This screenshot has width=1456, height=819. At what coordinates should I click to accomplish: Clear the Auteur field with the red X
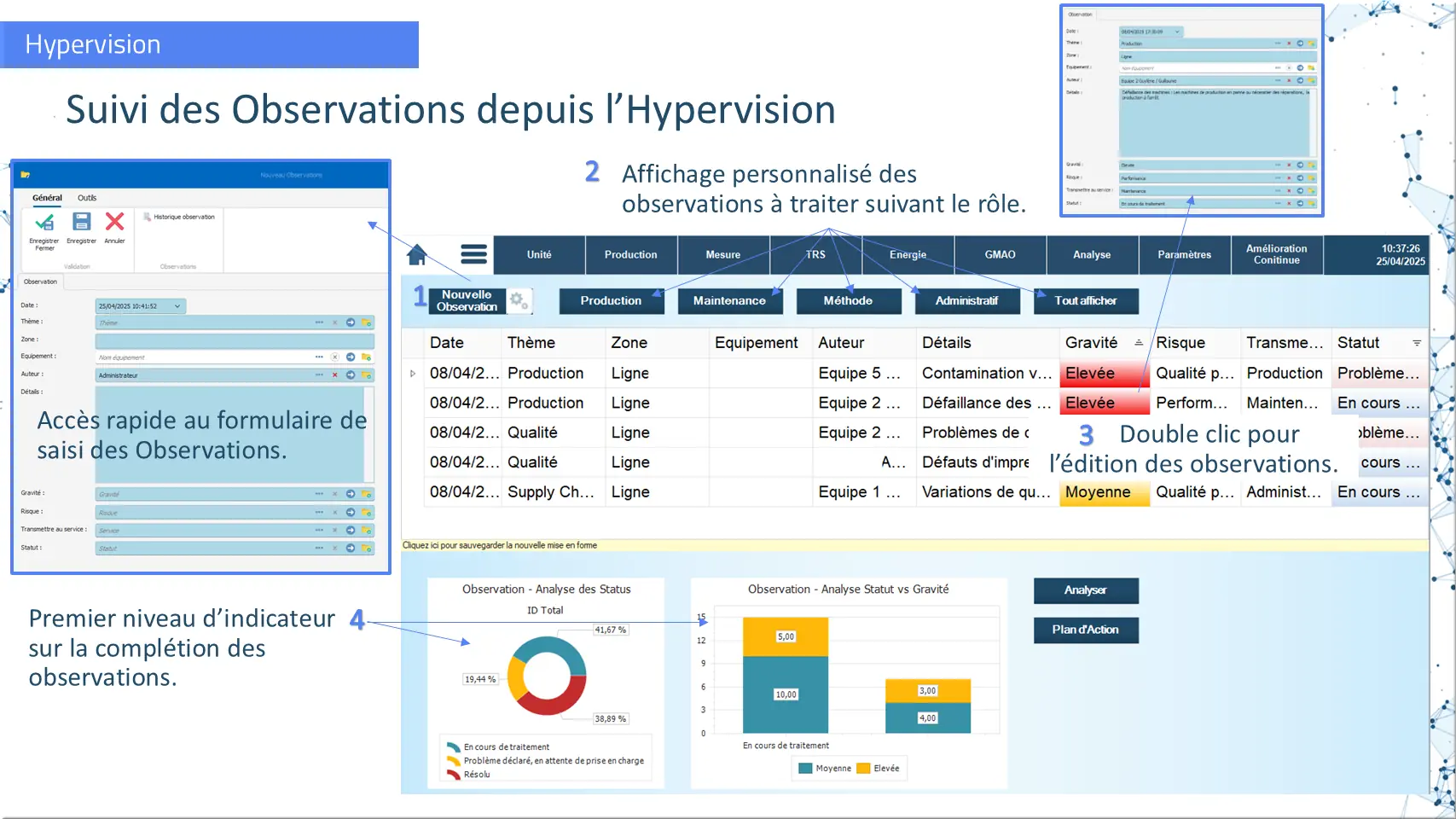334,375
